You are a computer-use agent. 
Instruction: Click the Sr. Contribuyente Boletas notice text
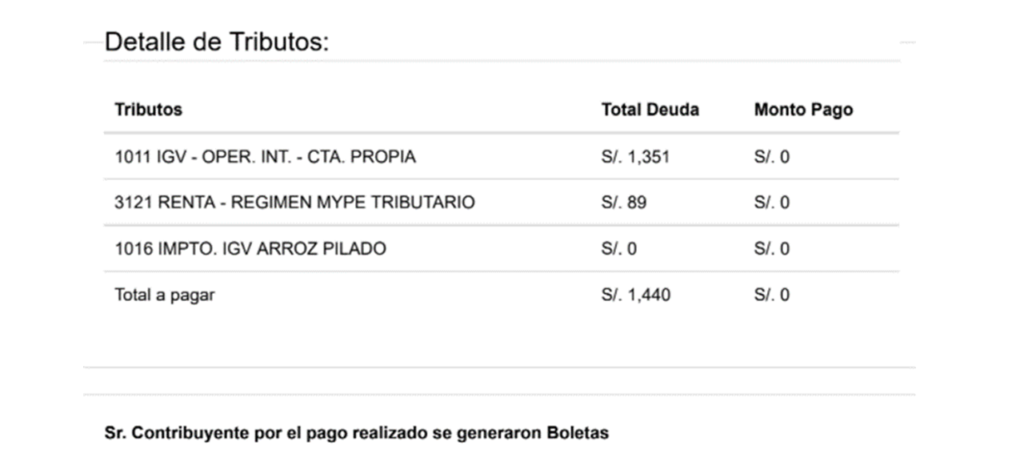[x=357, y=433]
